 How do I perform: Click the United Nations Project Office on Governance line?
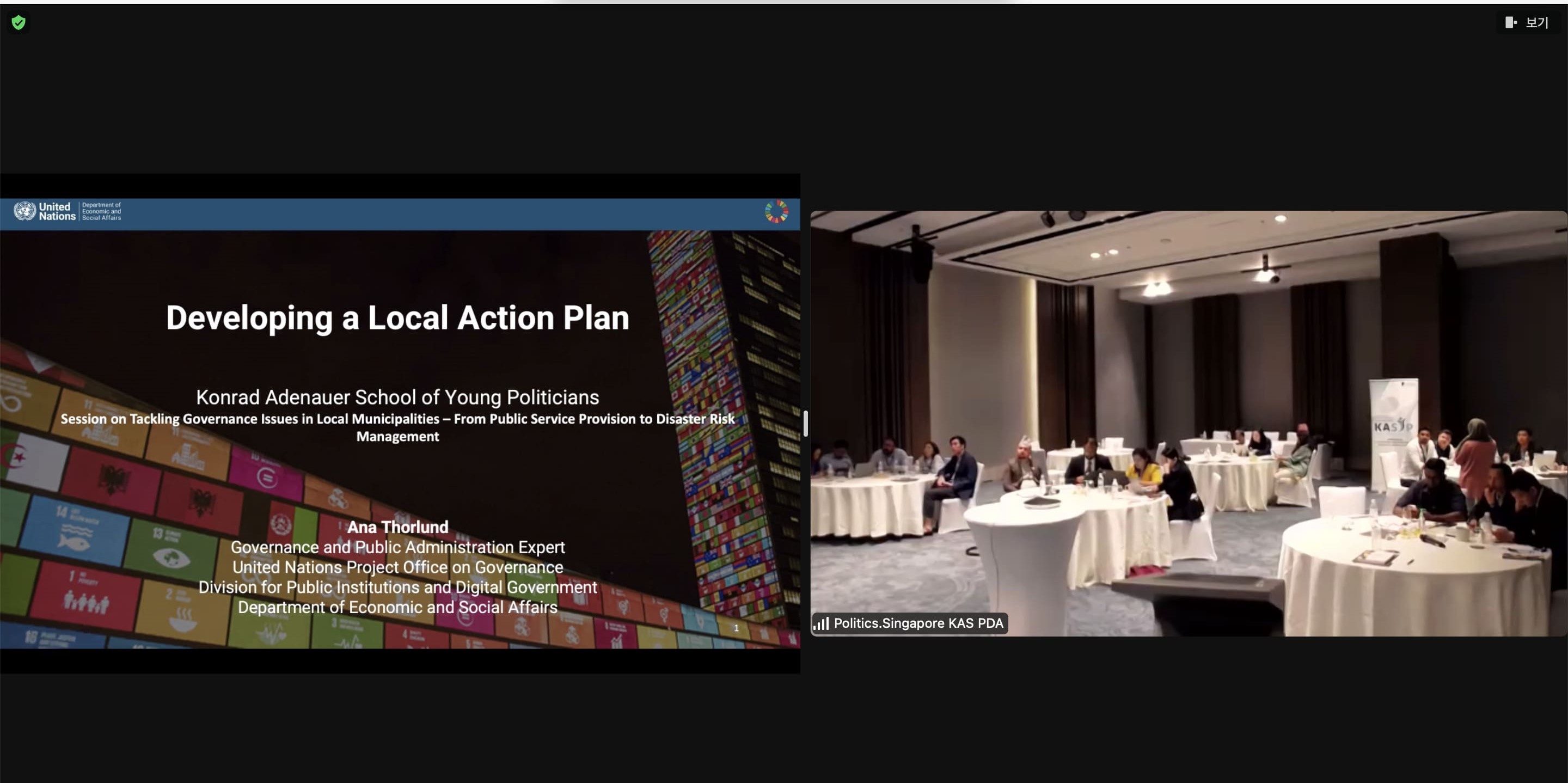397,567
